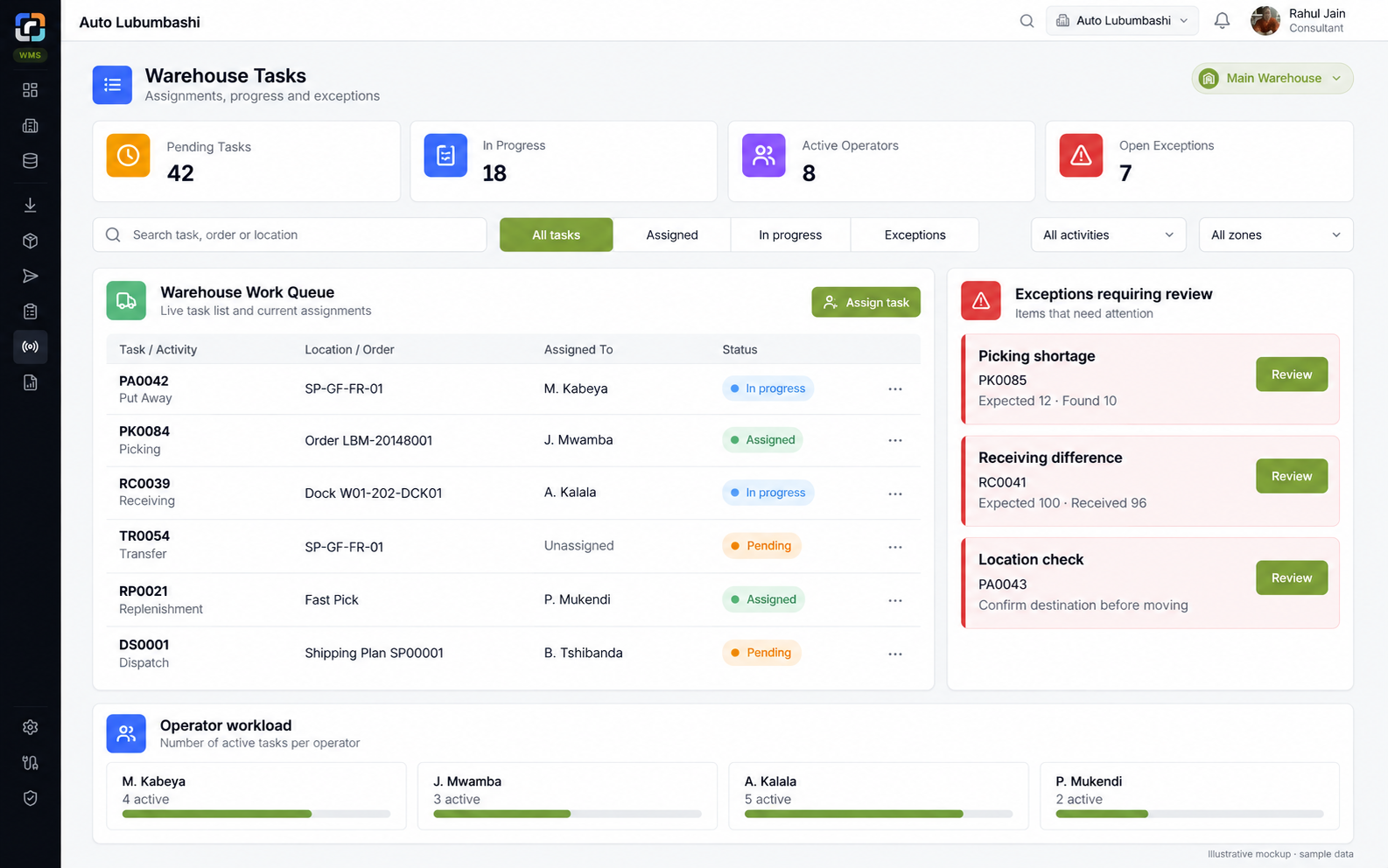Open Rahul Jain's profile avatar
Screen dimensions: 1388x868
[x=1265, y=20]
